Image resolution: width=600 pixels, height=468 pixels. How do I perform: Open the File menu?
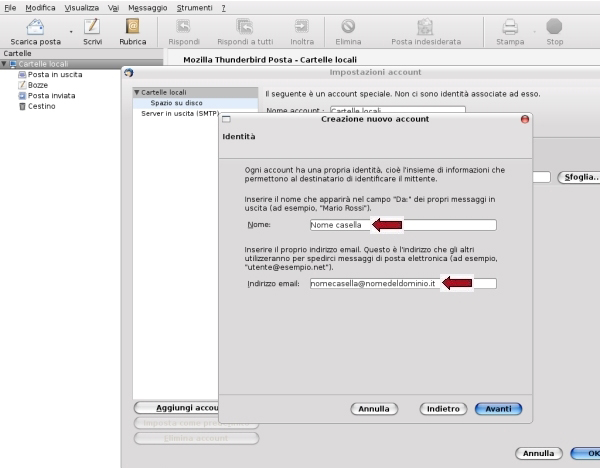10,8
